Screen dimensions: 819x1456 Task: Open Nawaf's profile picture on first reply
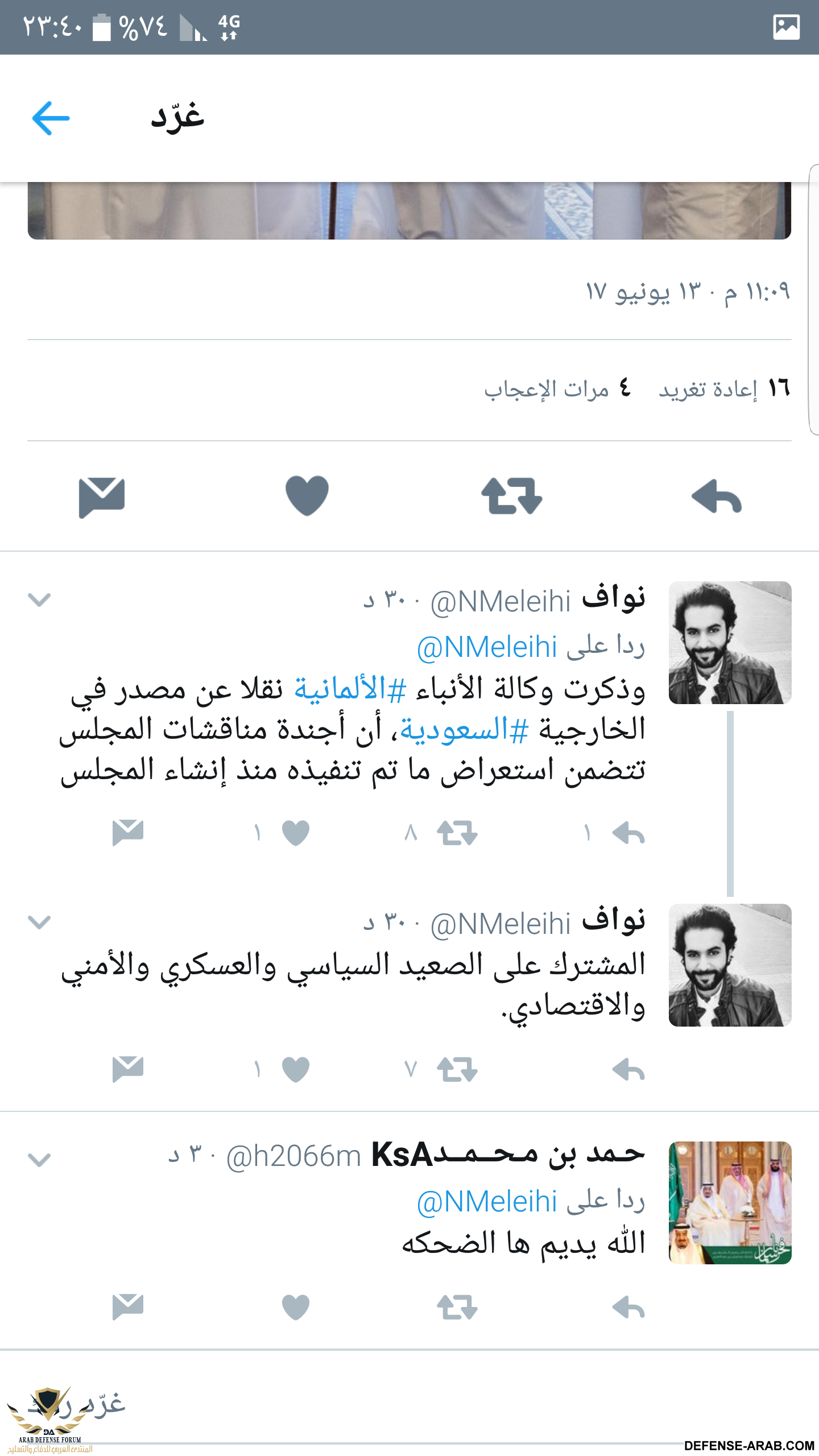(730, 643)
